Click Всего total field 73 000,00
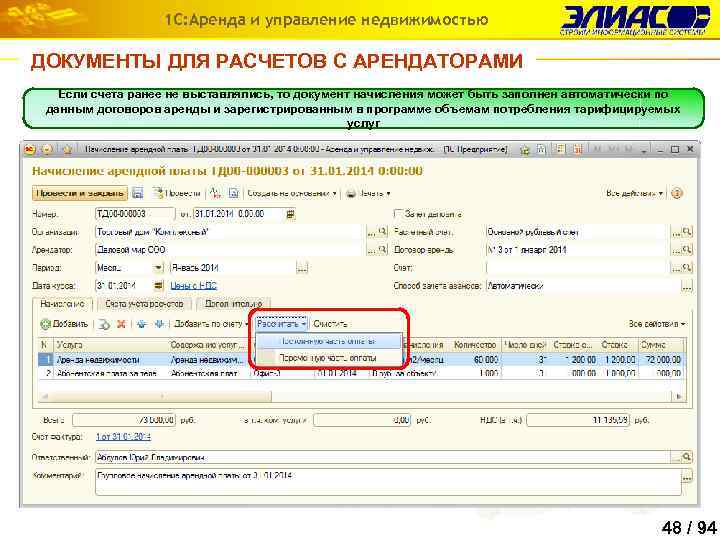The width and height of the screenshot is (720, 540). click(x=124, y=420)
